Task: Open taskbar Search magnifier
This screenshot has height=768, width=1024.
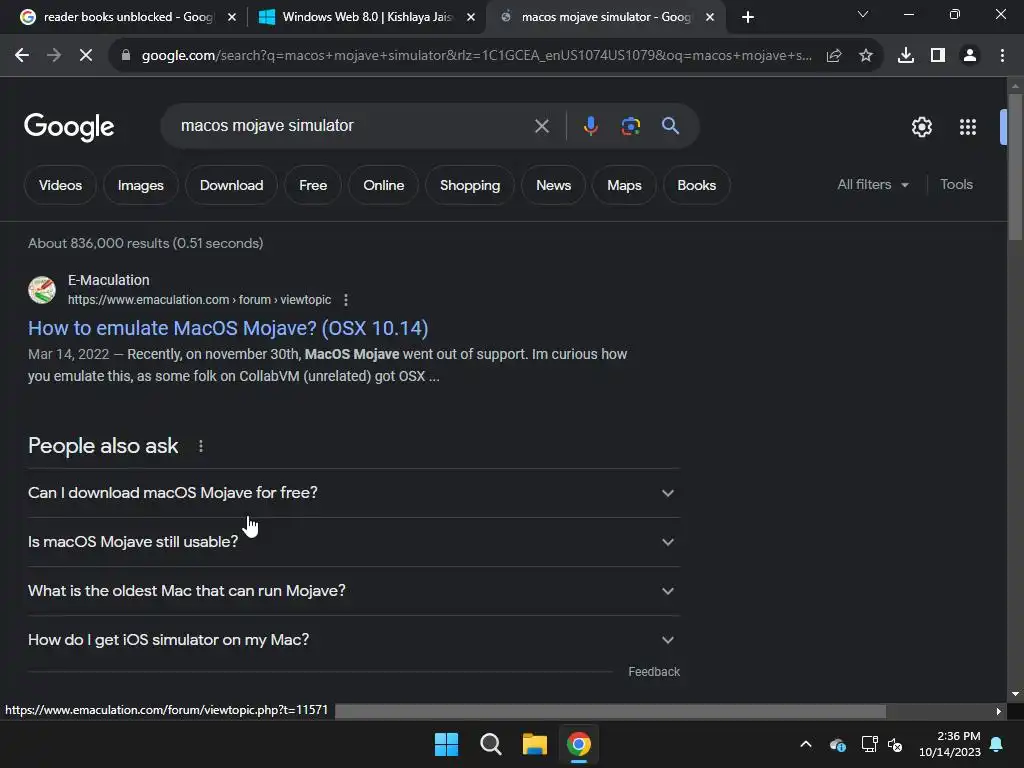Action: [x=490, y=744]
